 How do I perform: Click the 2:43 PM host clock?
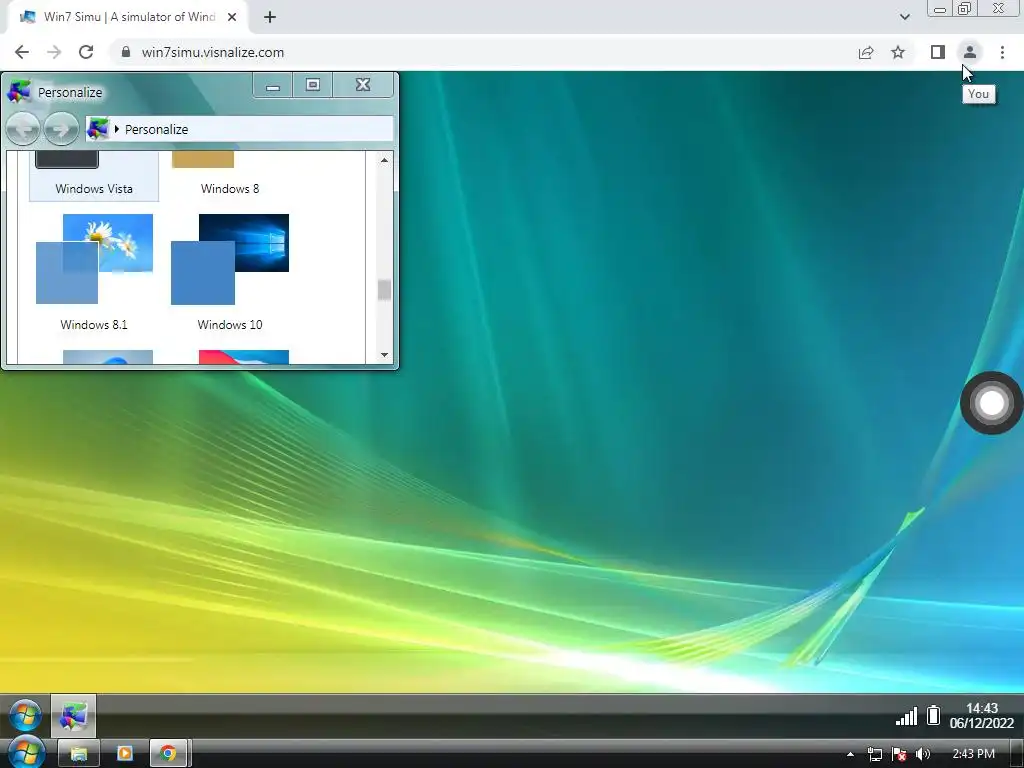click(x=974, y=754)
